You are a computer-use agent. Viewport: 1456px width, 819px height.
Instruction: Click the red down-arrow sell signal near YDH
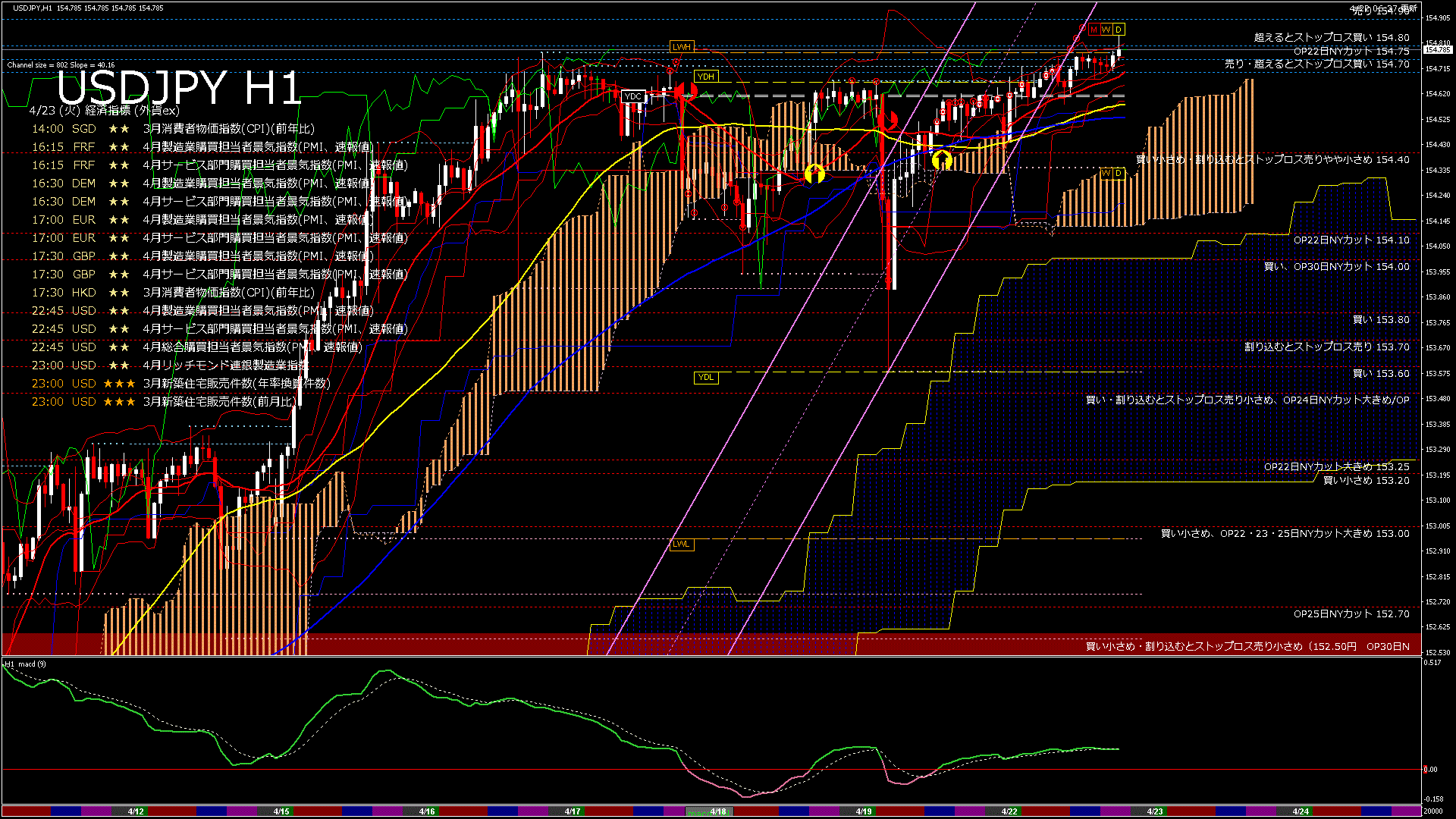tap(686, 92)
